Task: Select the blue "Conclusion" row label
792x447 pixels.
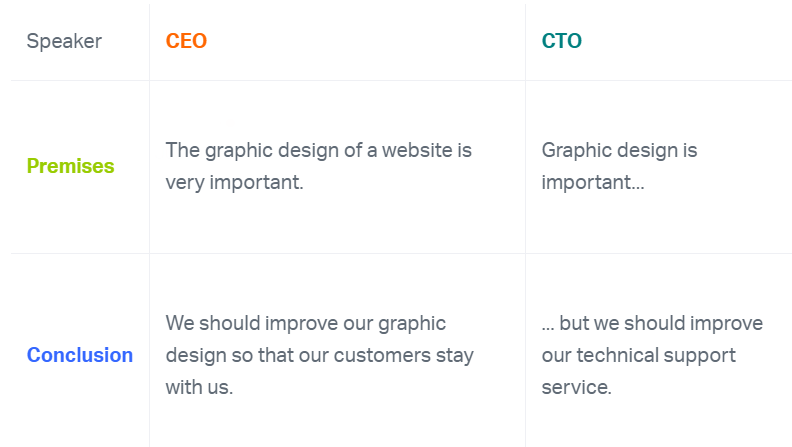Action: [80, 355]
